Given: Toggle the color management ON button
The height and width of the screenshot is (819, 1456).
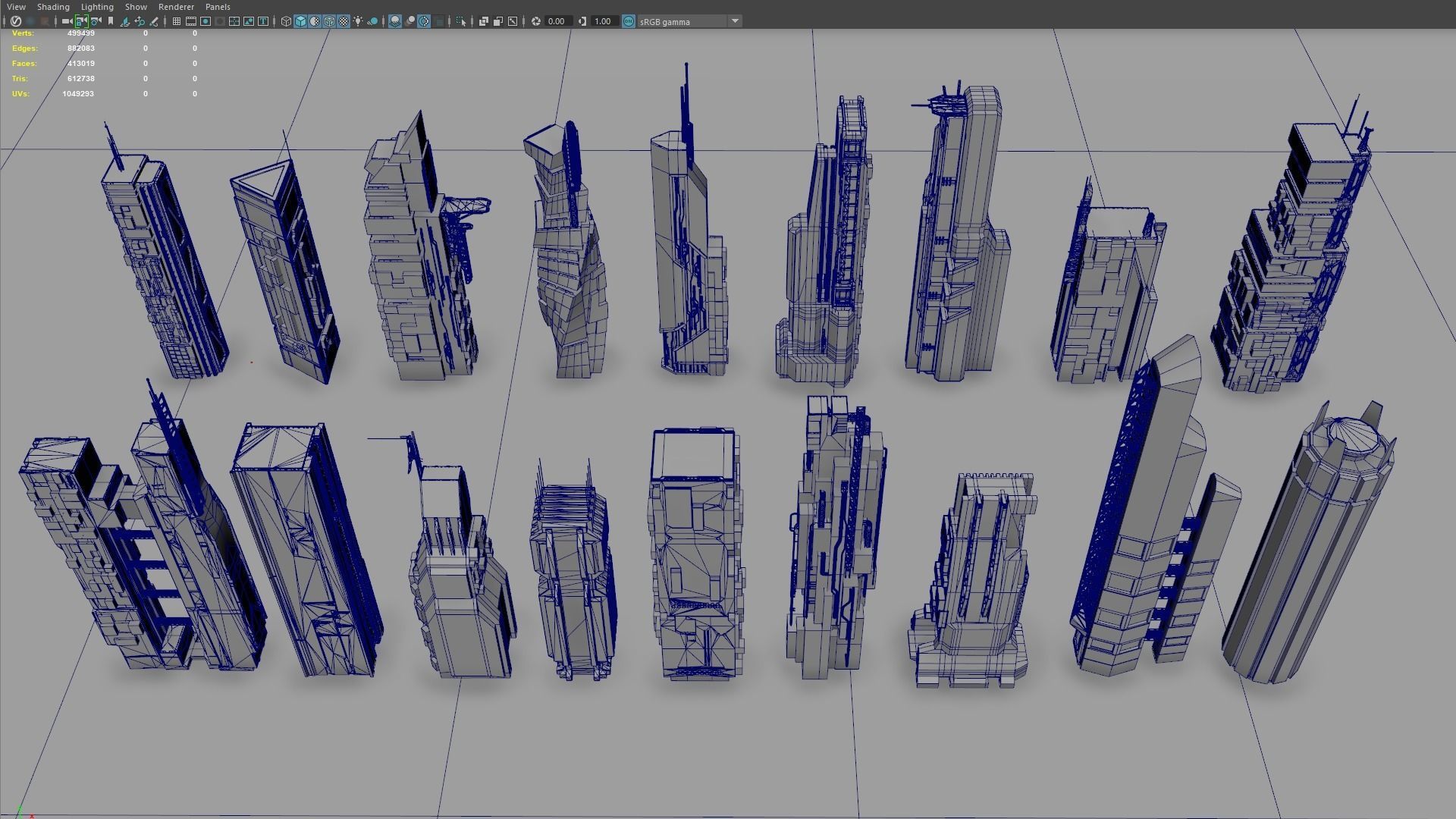Looking at the screenshot, I should tap(629, 21).
